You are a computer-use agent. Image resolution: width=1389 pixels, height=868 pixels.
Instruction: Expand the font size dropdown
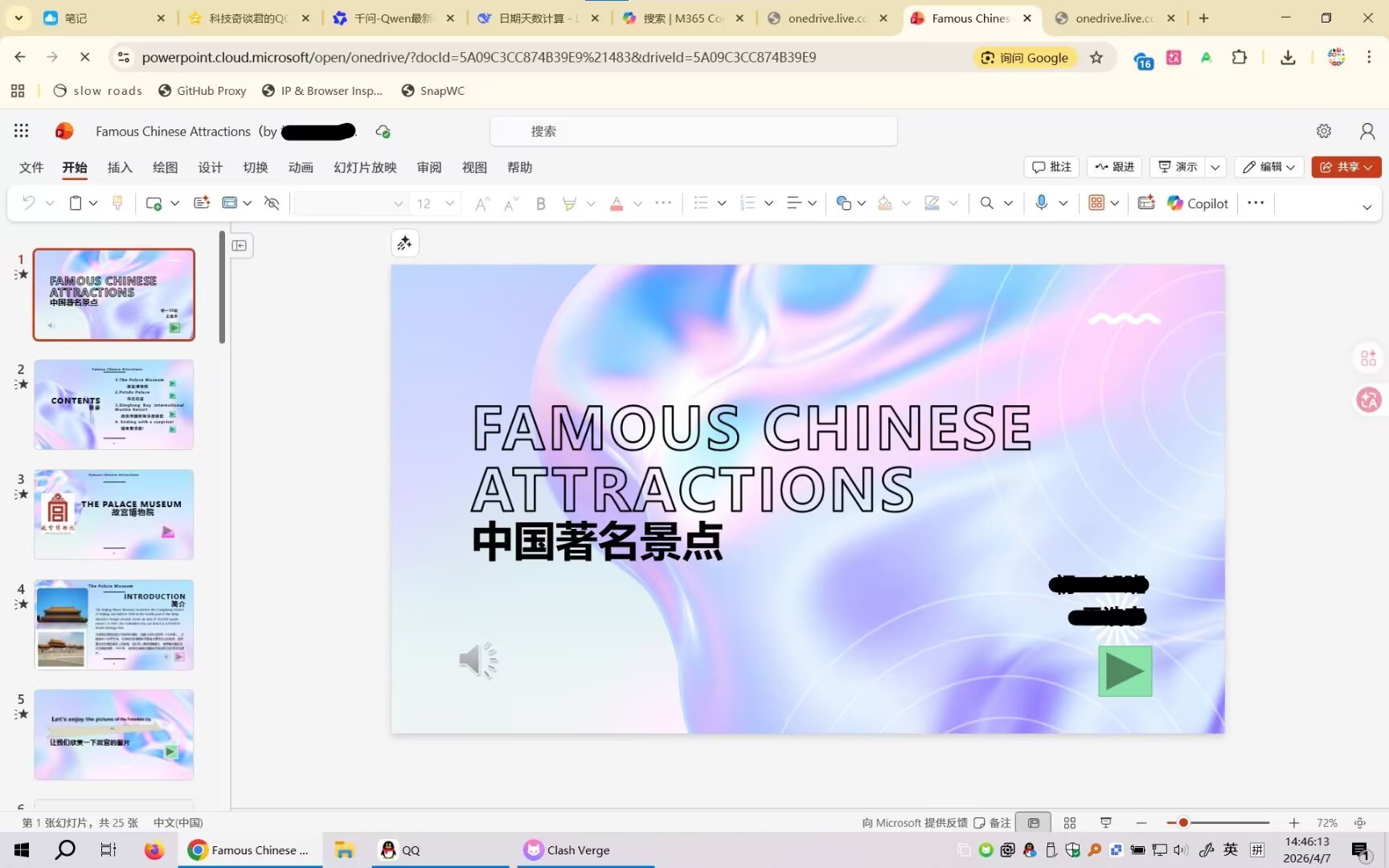click(x=449, y=203)
